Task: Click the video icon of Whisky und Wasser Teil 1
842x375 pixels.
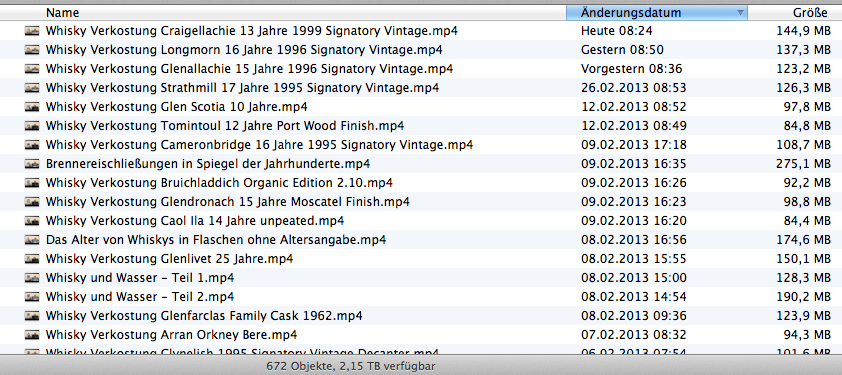Action: click(32, 278)
